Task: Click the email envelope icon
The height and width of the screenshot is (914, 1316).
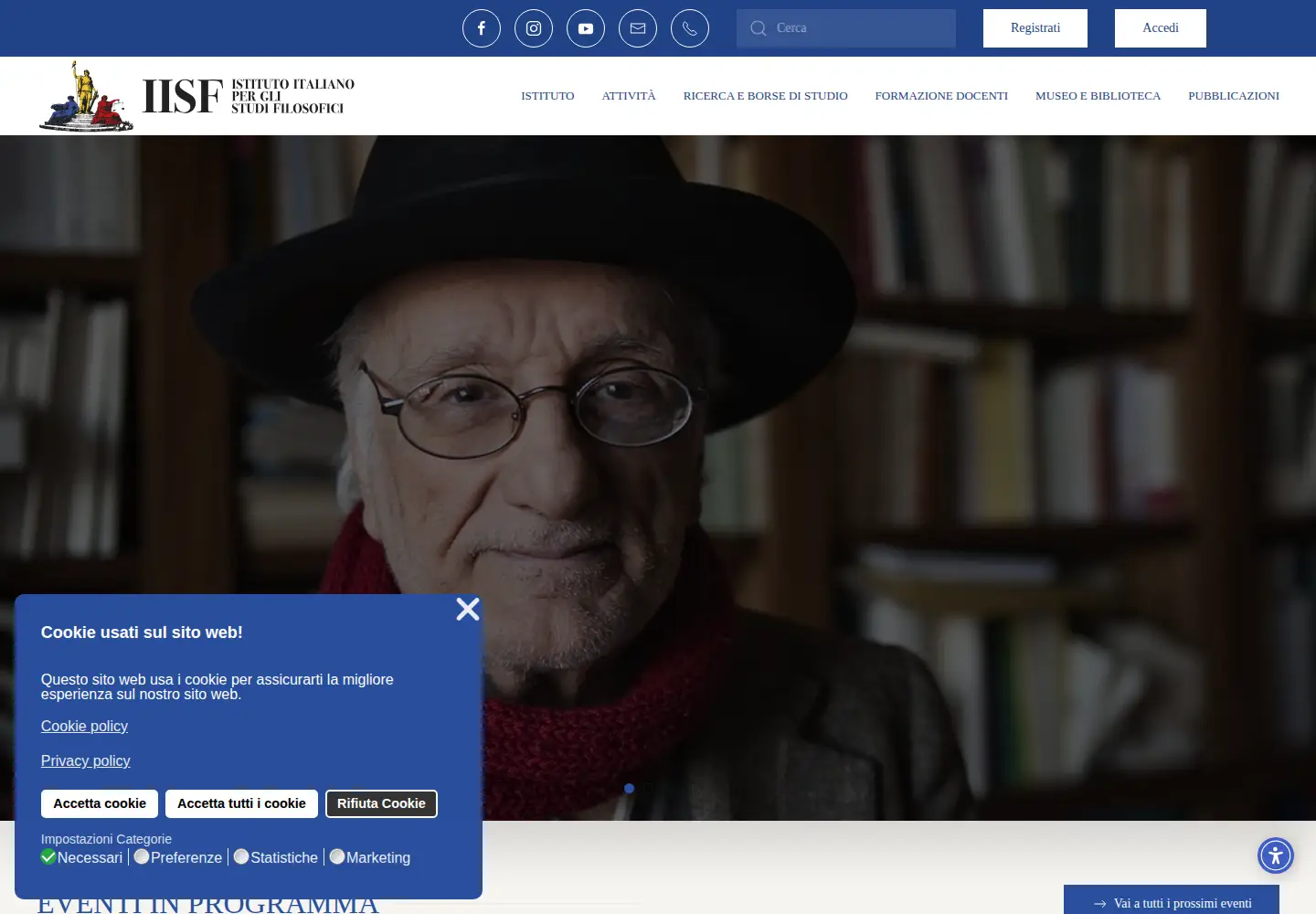Action: pyautogui.click(x=638, y=28)
